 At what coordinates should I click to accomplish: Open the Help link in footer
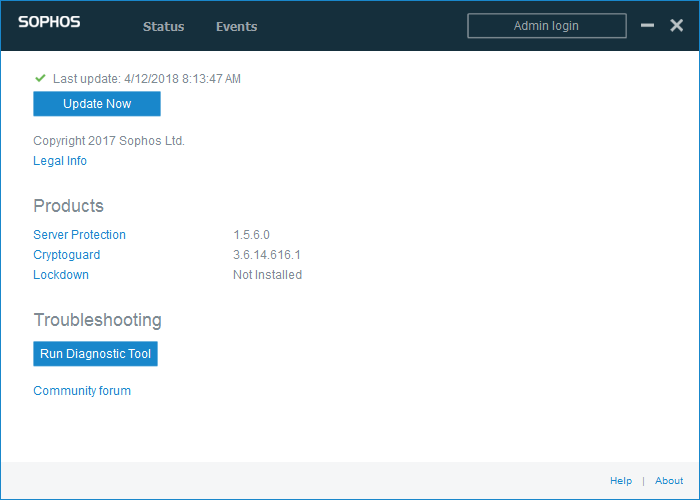coord(621,481)
